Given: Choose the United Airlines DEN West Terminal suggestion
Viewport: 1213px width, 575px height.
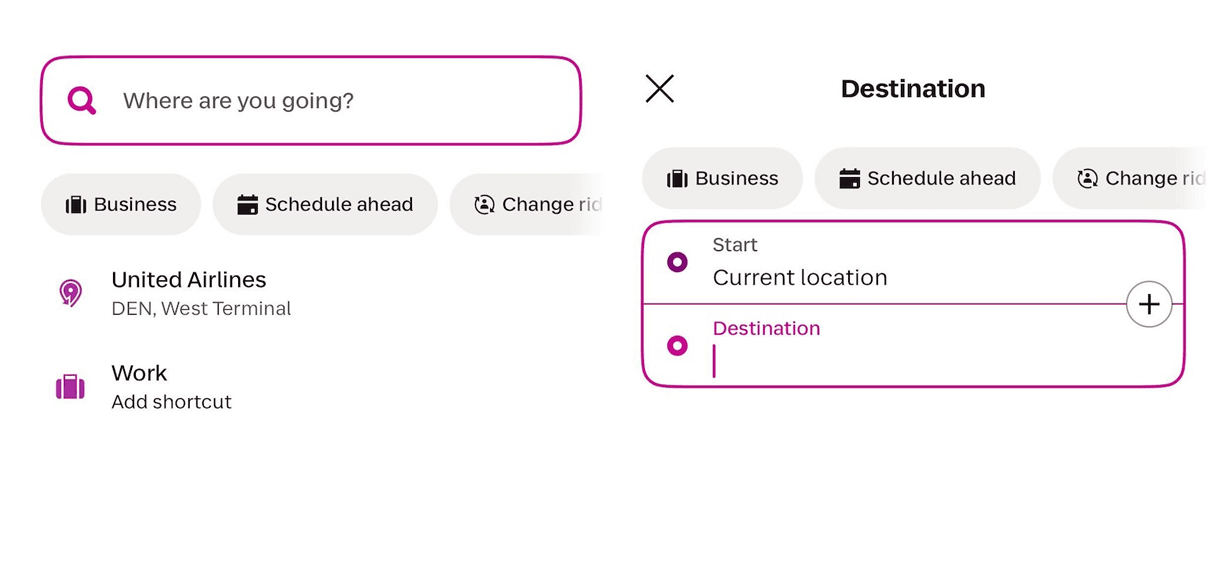Looking at the screenshot, I should coord(200,293).
